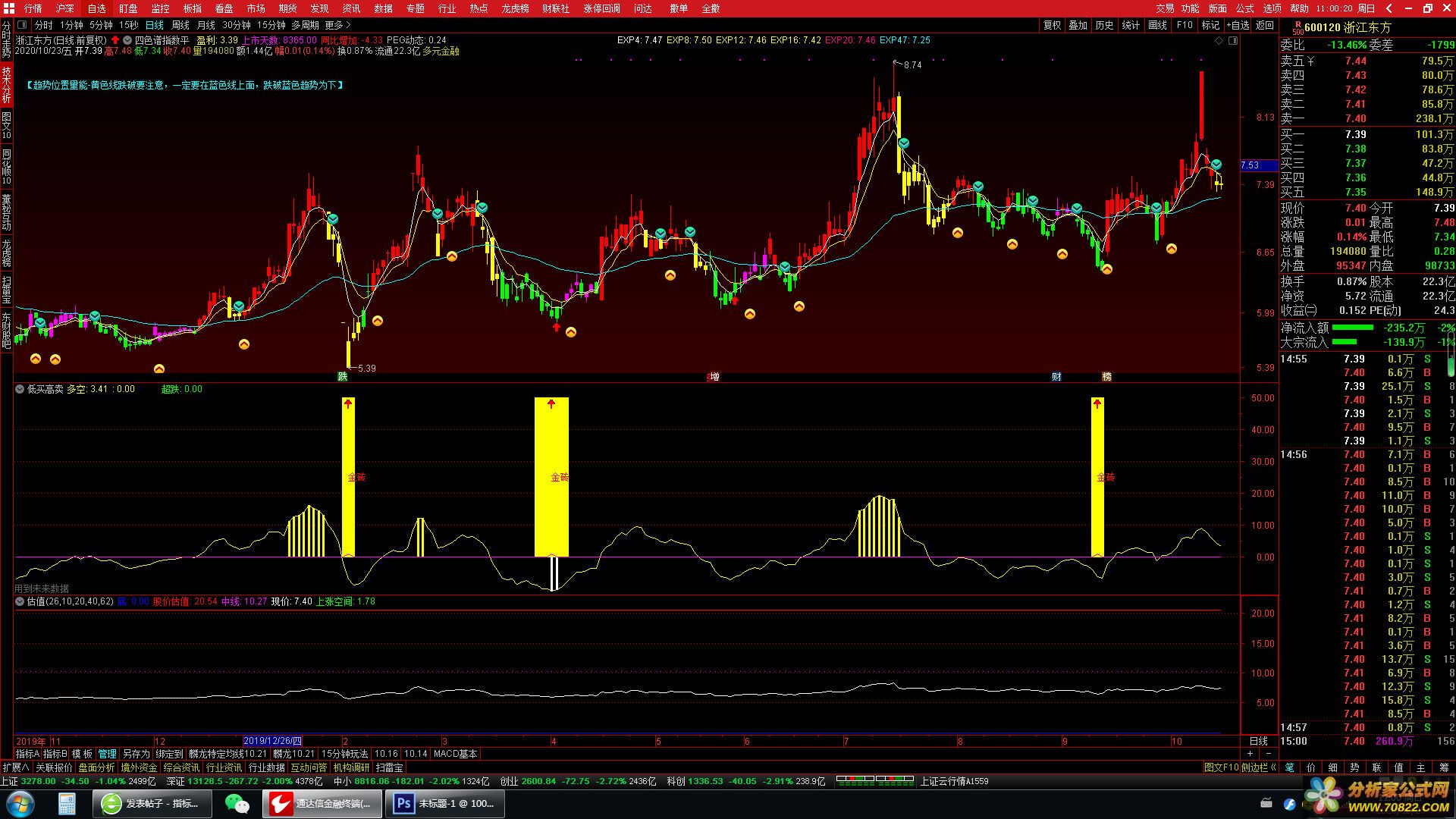Expand the 低买高卖 indicator dropdown
1456x819 pixels.
(20, 389)
